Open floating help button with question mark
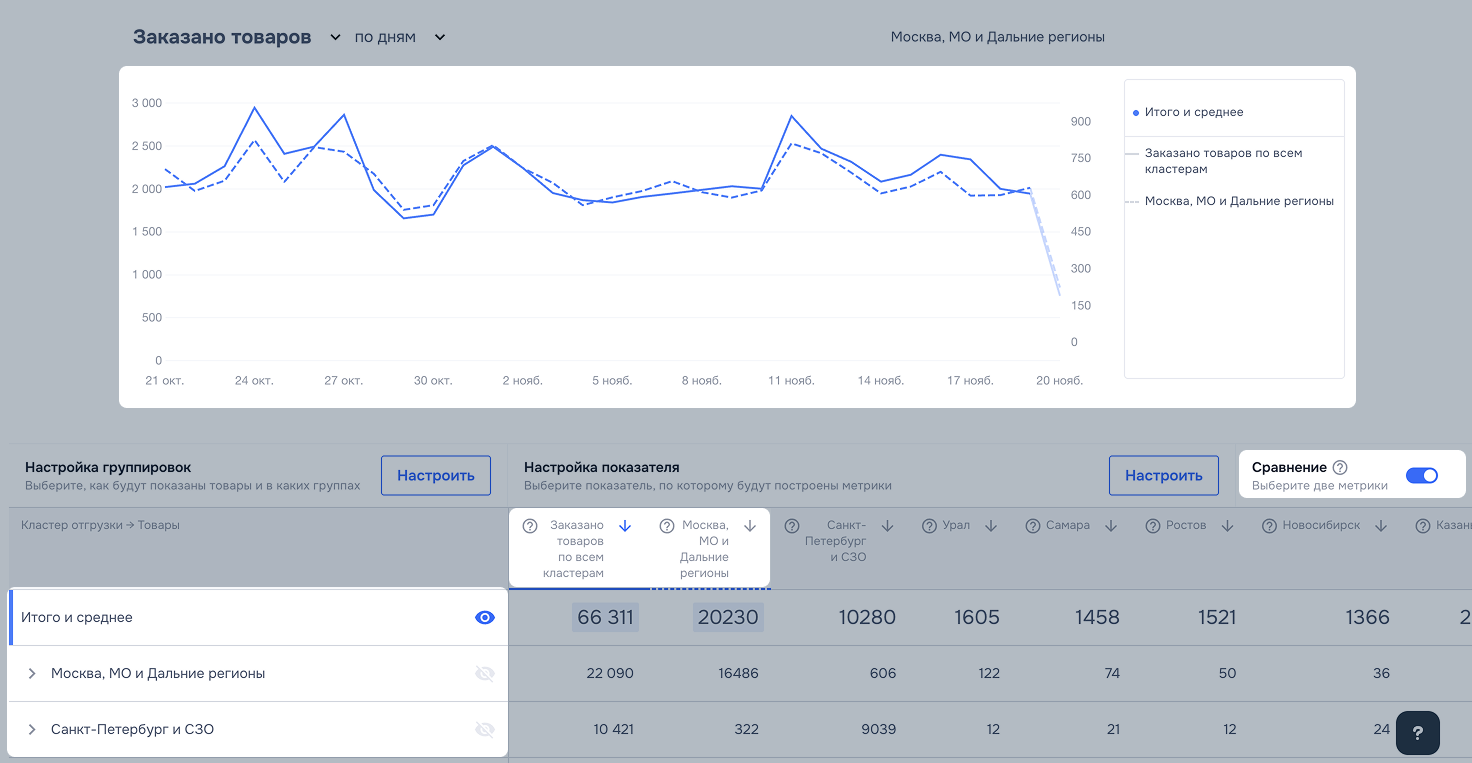 point(1417,732)
